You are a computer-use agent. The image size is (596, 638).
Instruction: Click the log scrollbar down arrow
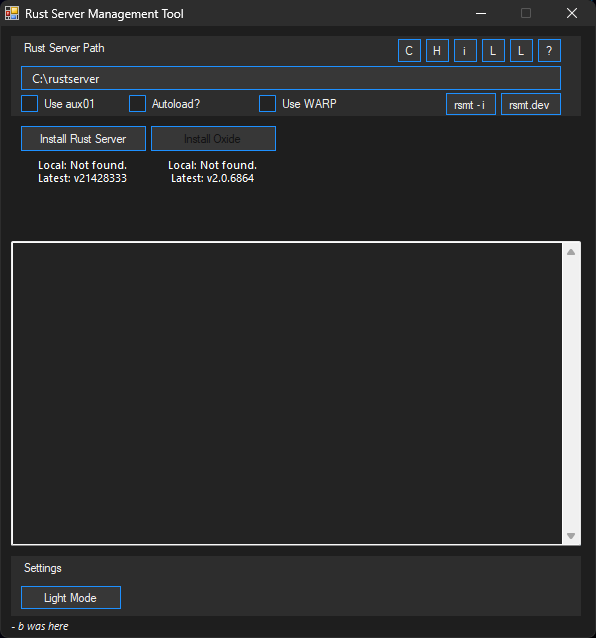click(x=571, y=536)
